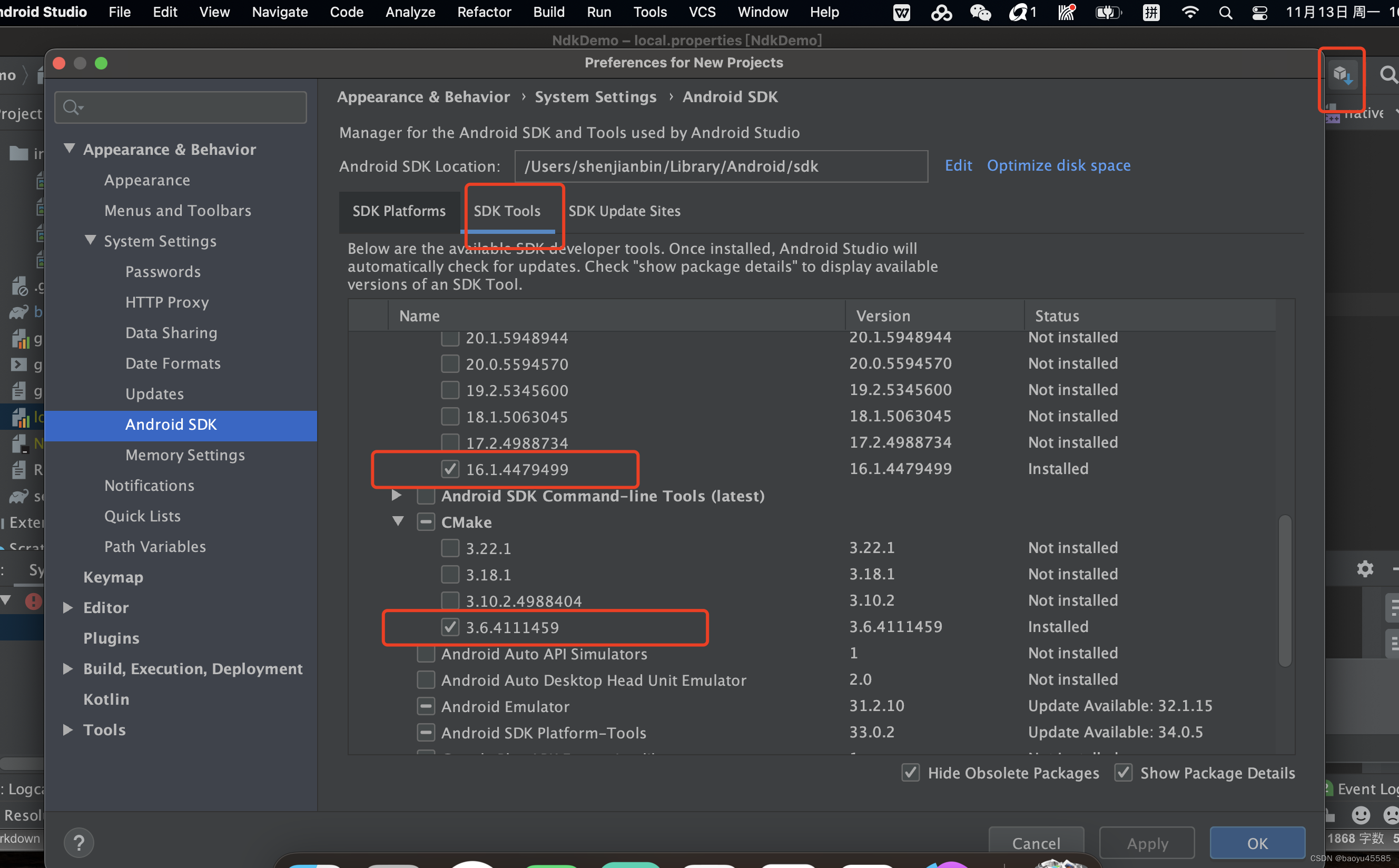Check NDK version 20.1.5948944
Image resolution: width=1399 pixels, height=868 pixels.
[450, 338]
